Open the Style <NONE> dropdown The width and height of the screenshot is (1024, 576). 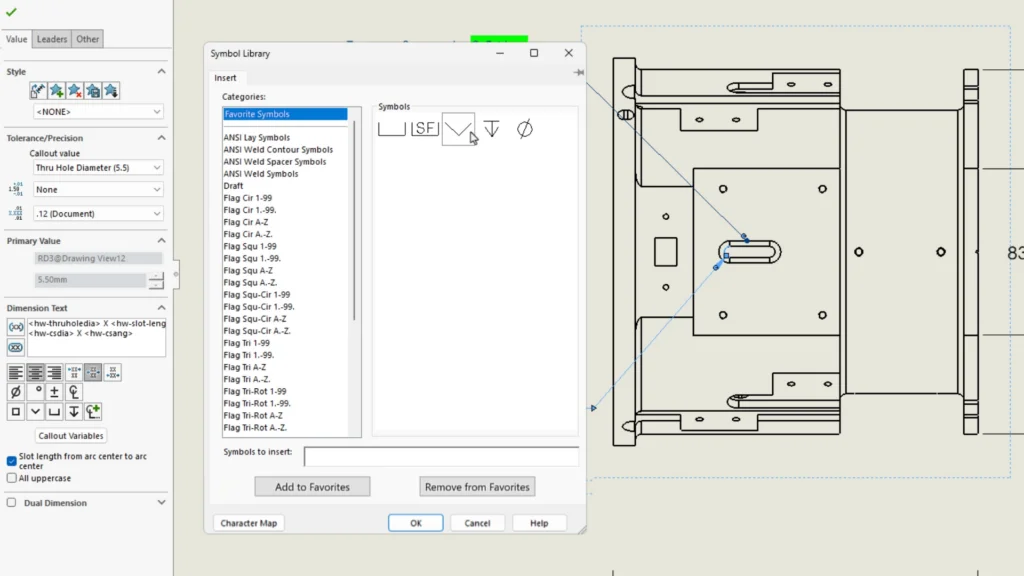tap(97, 112)
